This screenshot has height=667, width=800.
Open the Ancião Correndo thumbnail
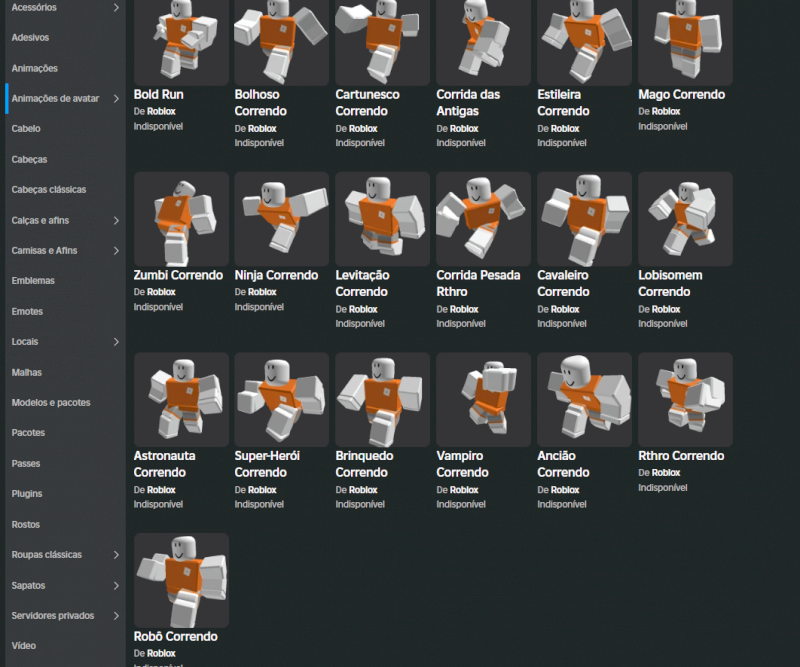point(584,399)
